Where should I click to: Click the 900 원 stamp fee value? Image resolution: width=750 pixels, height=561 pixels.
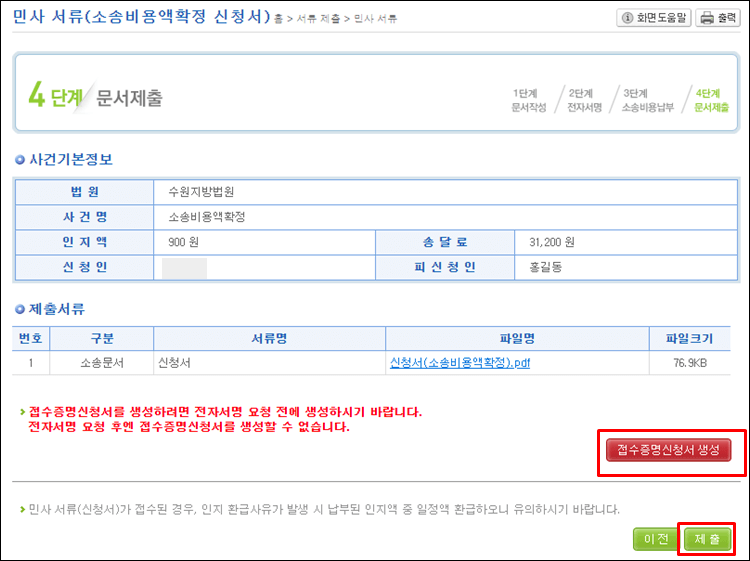pyautogui.click(x=183, y=242)
